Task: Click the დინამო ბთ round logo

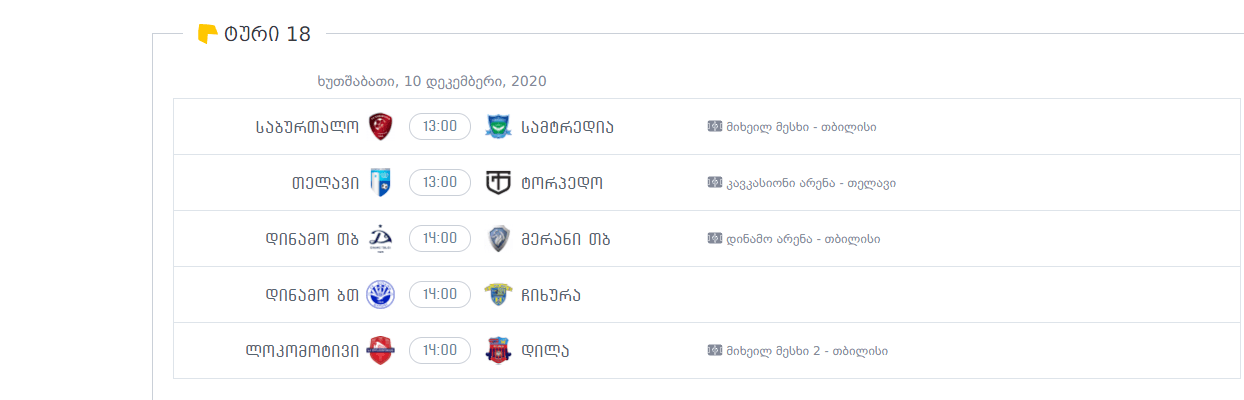Action: pyautogui.click(x=380, y=294)
